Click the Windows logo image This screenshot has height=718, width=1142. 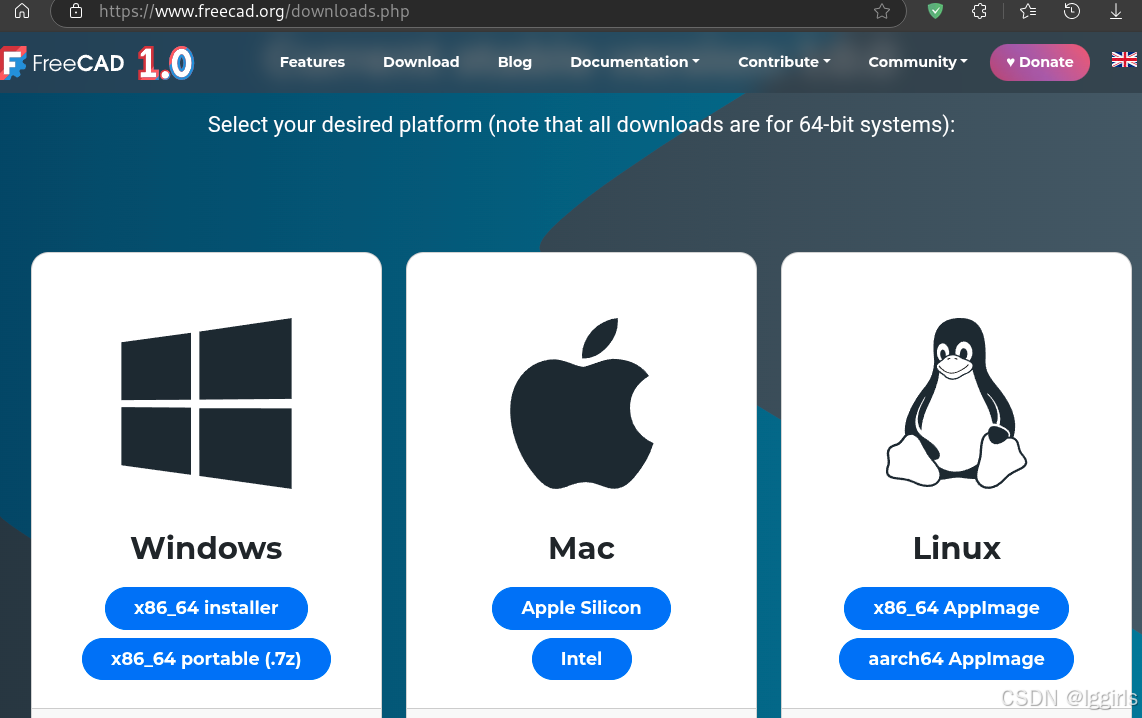[206, 403]
